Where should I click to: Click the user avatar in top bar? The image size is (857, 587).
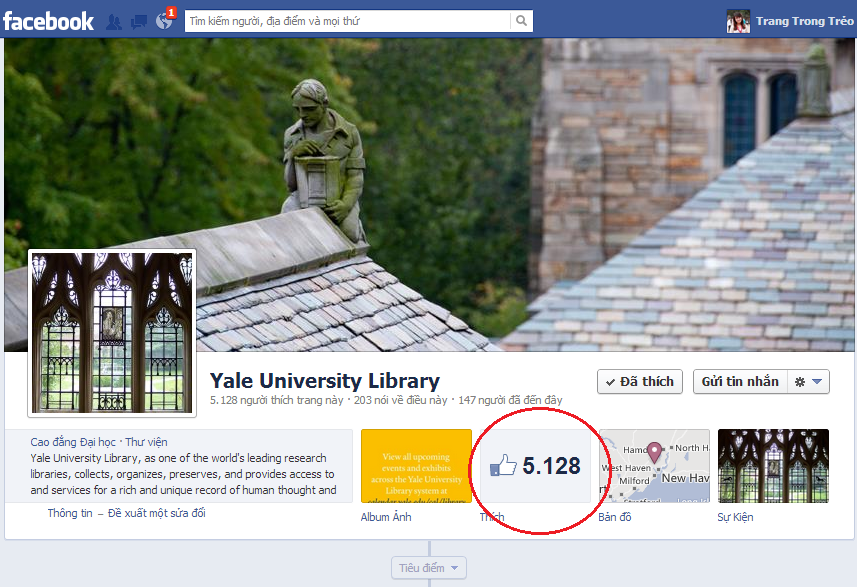click(738, 21)
